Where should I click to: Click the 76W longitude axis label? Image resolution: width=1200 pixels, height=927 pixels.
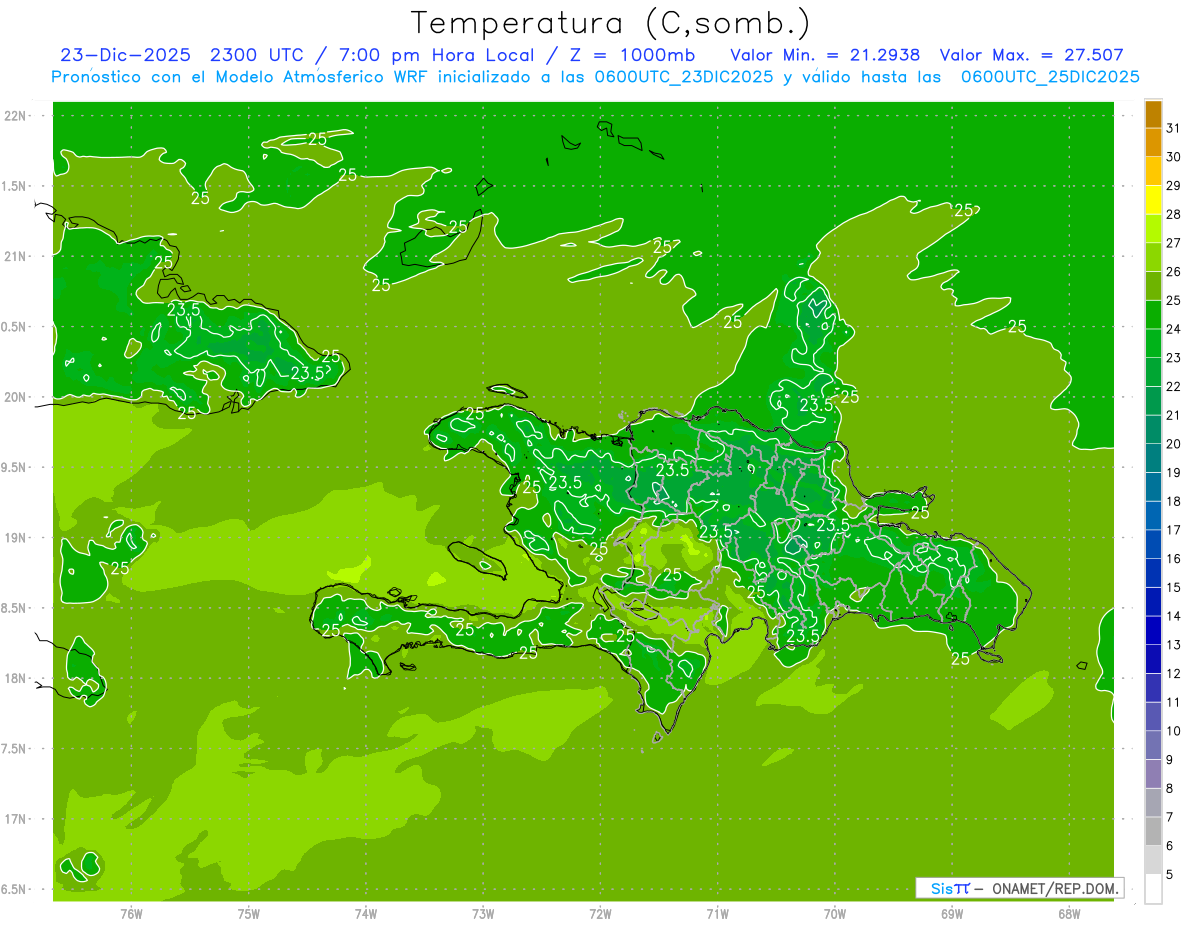click(131, 914)
